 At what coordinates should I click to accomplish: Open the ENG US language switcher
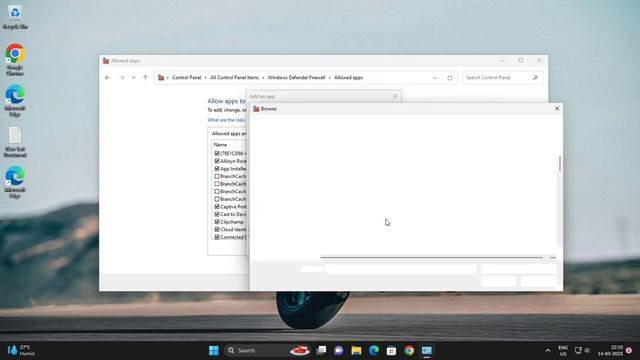(563, 351)
